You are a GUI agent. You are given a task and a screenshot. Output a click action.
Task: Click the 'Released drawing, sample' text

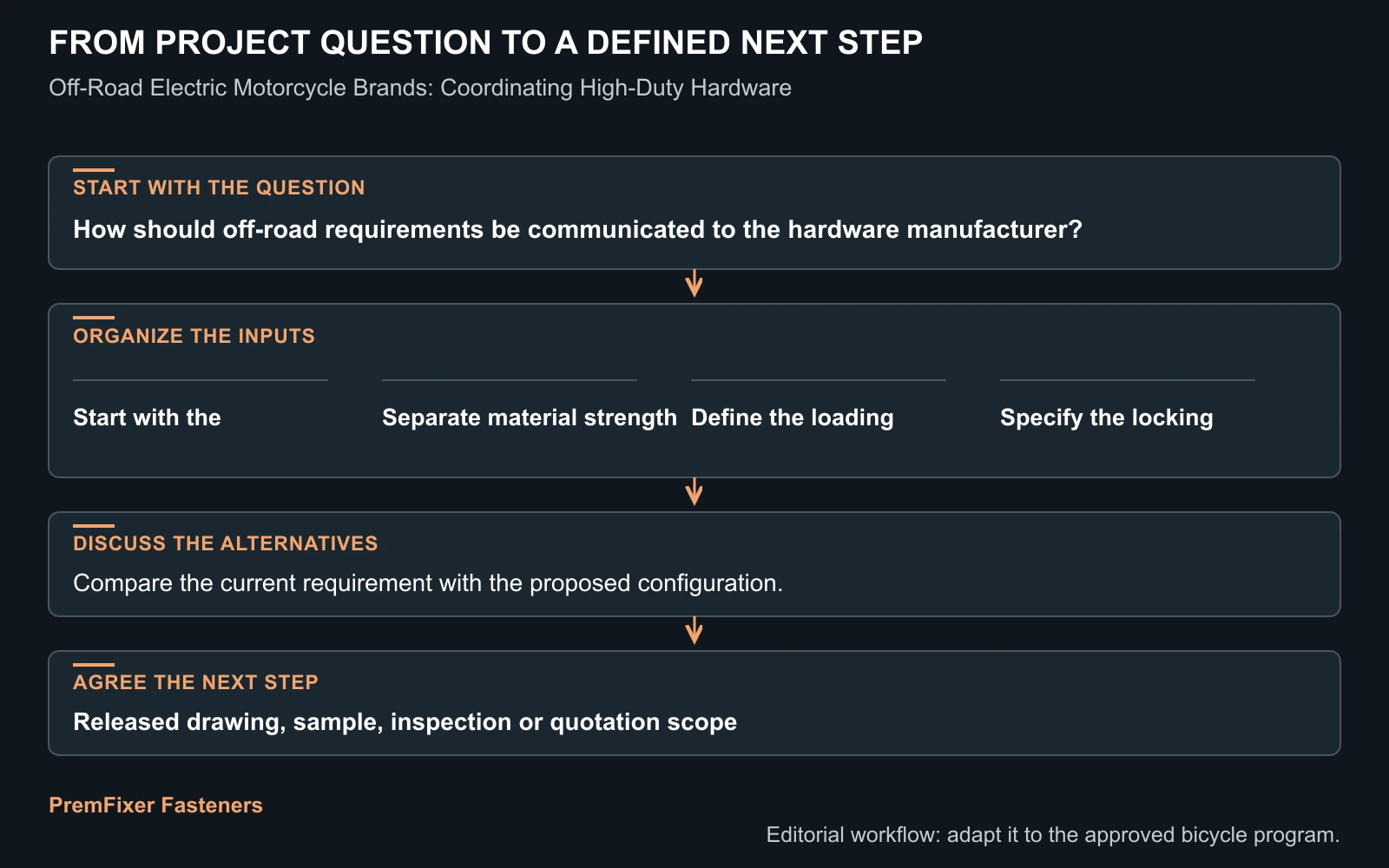405,722
